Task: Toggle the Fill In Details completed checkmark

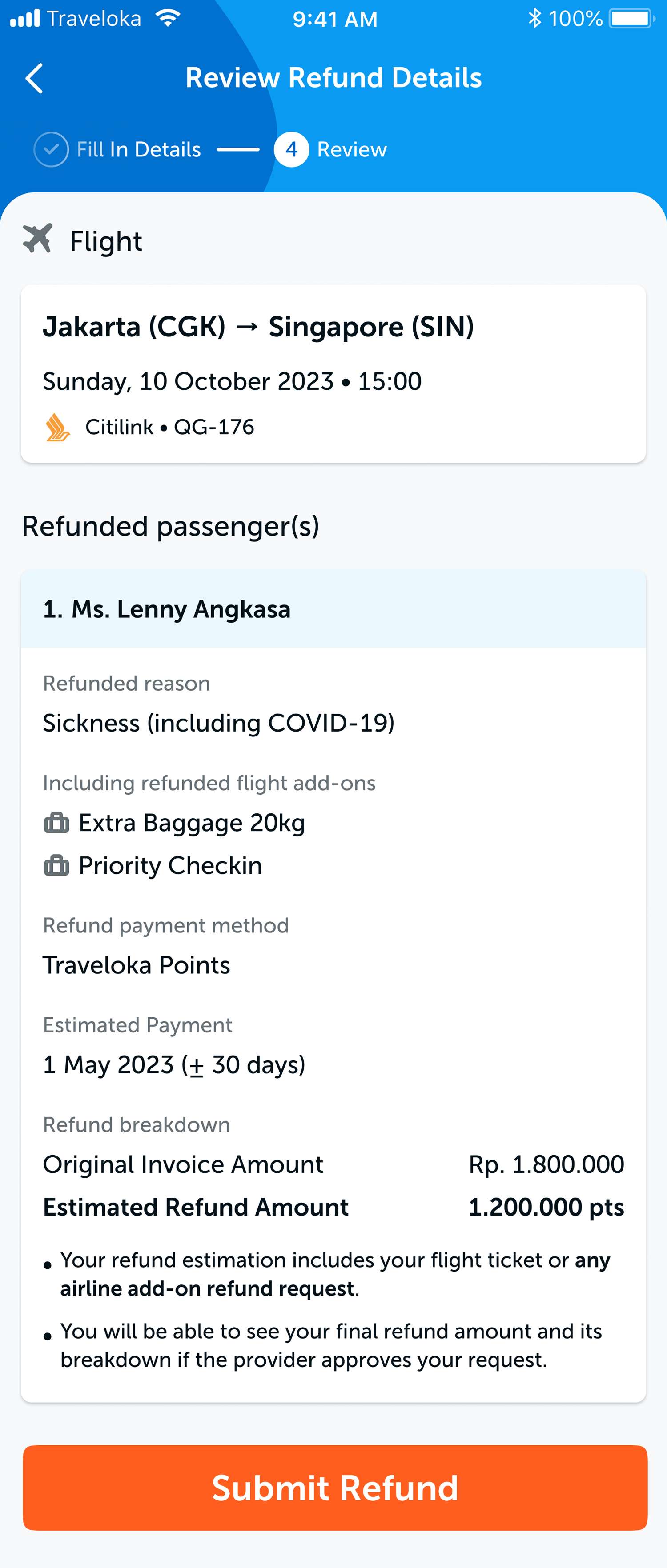Action: tap(52, 148)
